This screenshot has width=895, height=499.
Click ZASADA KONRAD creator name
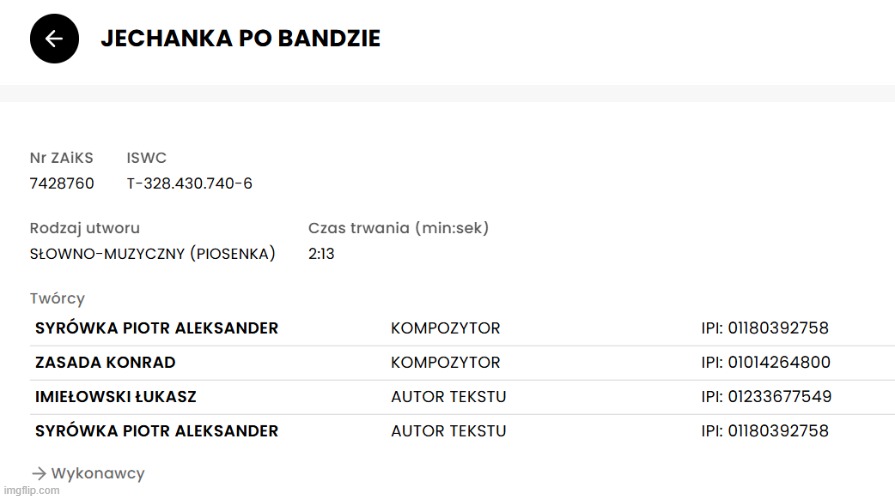105,362
